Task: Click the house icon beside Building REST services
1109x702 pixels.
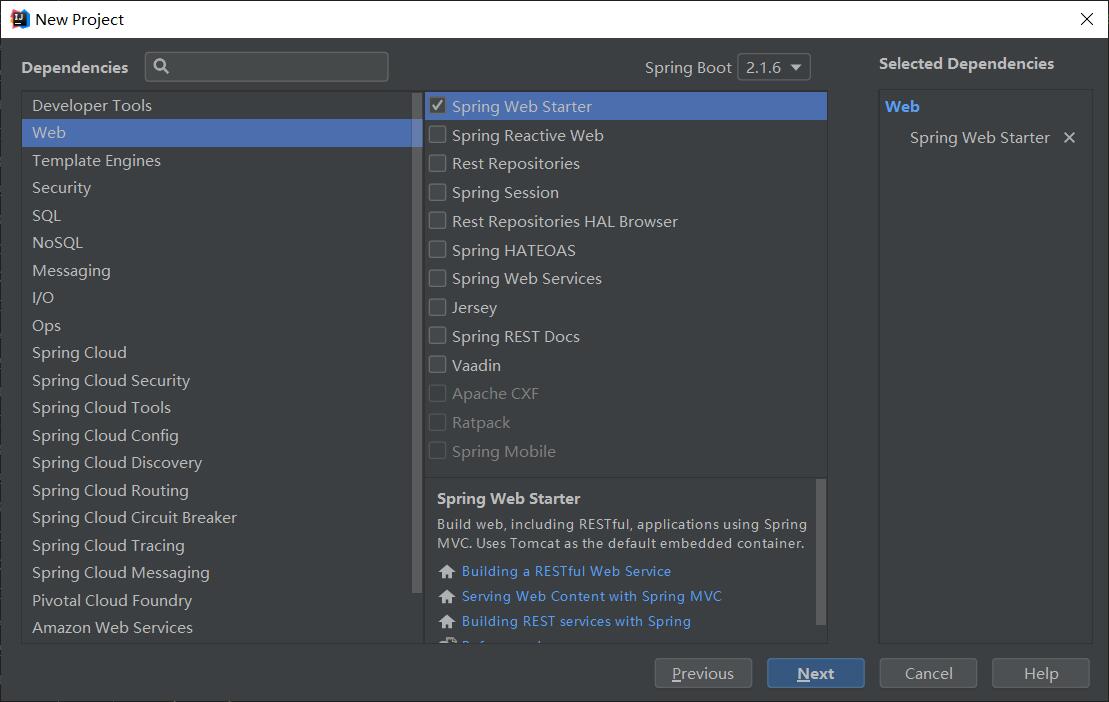Action: point(446,621)
